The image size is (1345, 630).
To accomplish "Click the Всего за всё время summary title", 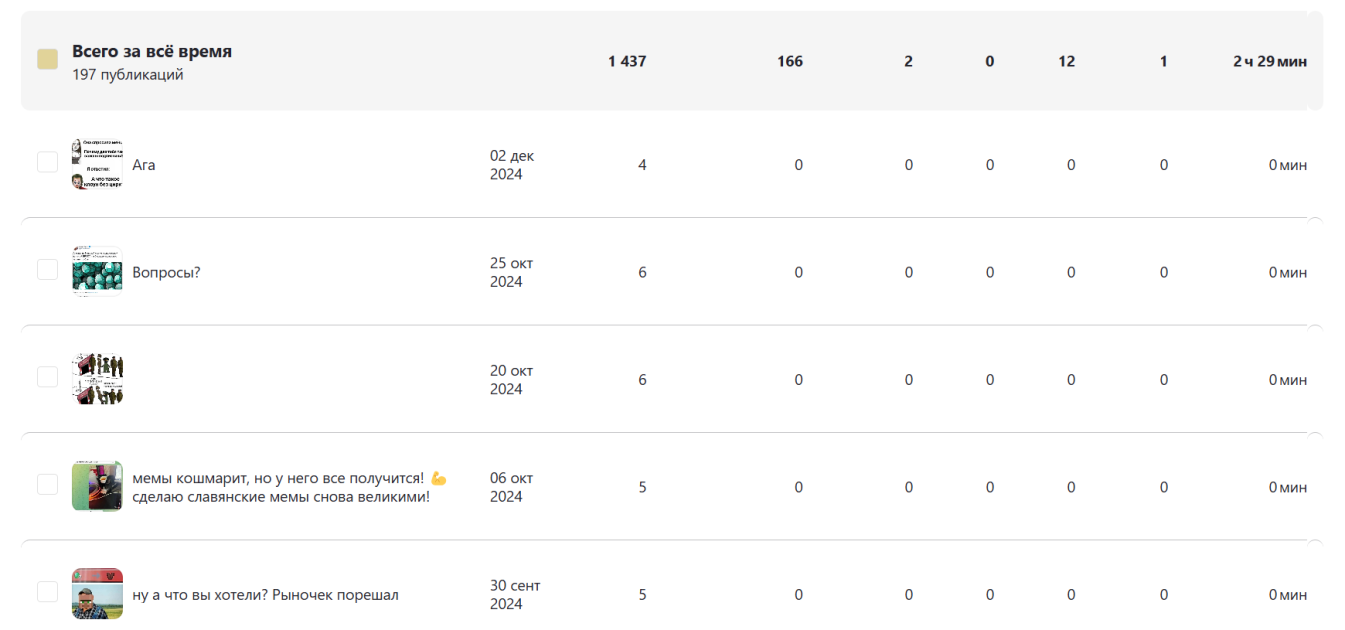I will [152, 51].
